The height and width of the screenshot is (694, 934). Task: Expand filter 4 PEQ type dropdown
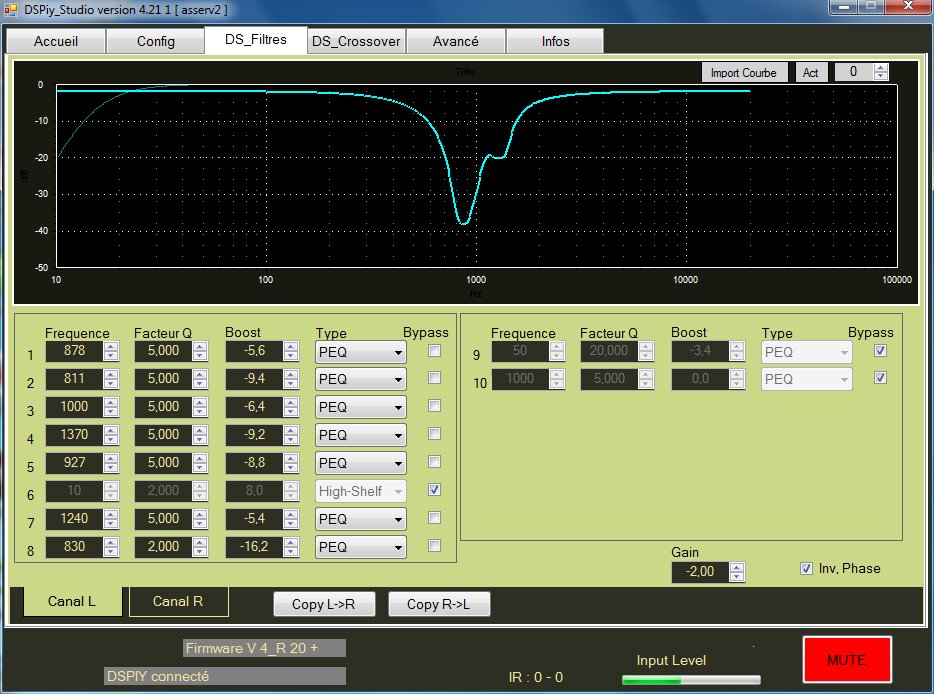pyautogui.click(x=360, y=435)
